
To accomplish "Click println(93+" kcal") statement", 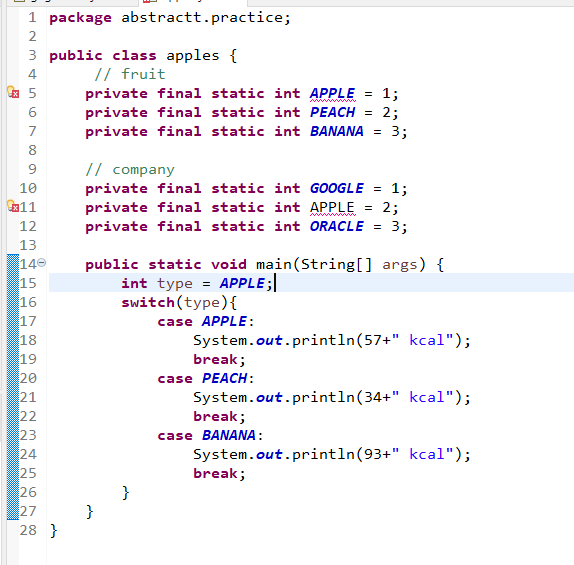I will (x=332, y=454).
